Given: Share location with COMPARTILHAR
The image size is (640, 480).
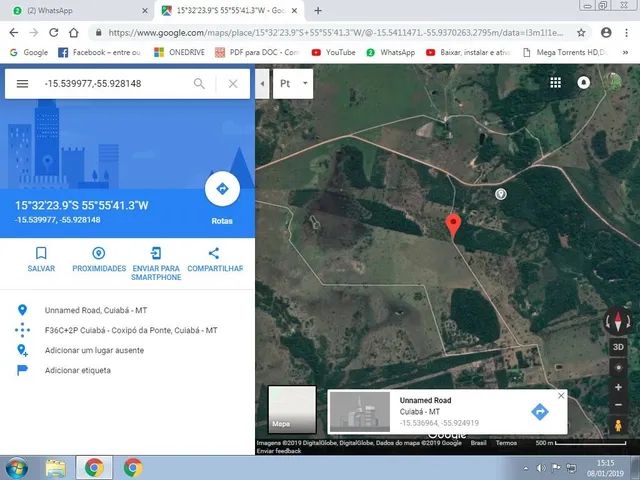Looking at the screenshot, I should pos(215,259).
